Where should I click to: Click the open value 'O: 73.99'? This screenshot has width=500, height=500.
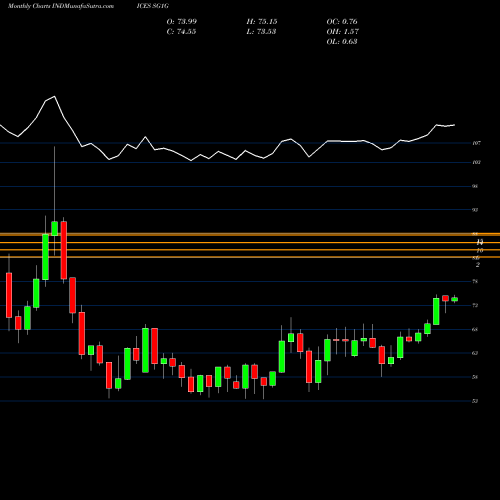click(182, 22)
